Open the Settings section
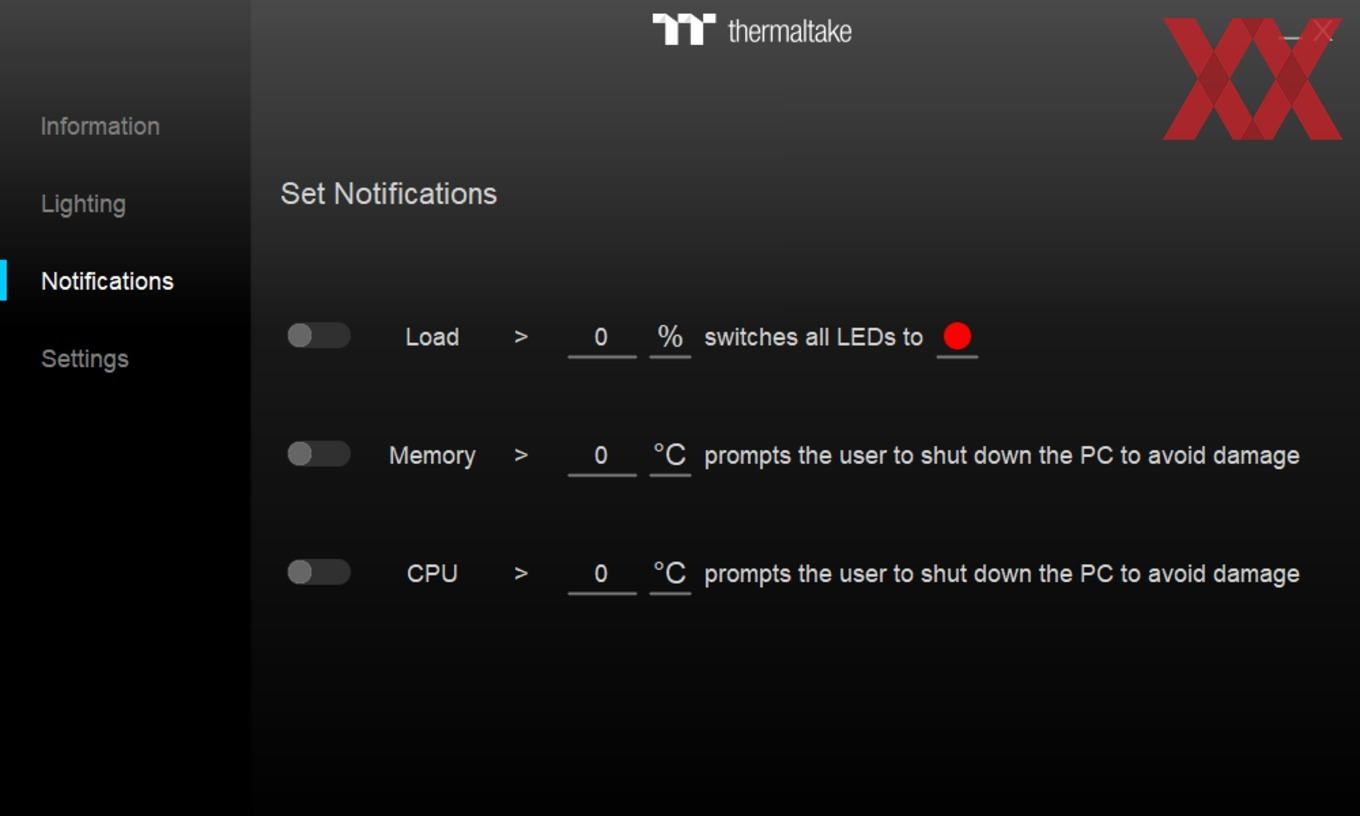Viewport: 1360px width, 816px height. point(85,359)
